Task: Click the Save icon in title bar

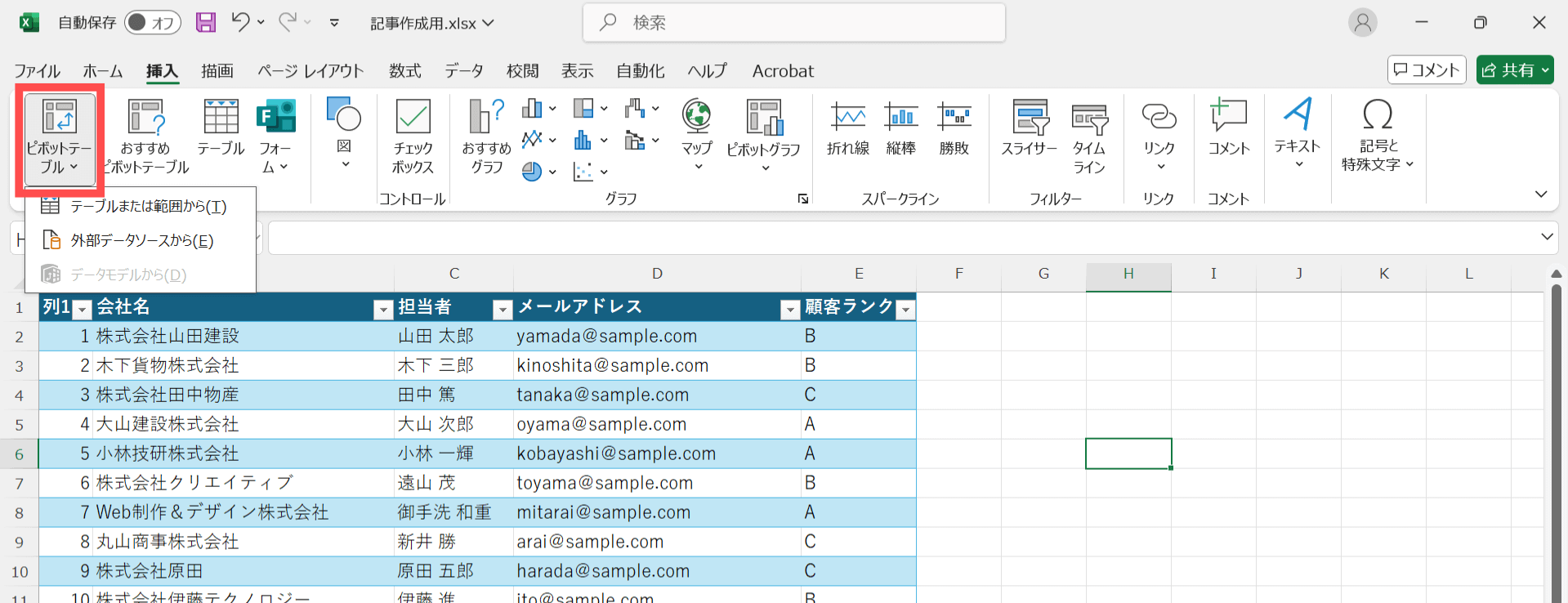Action: click(206, 23)
